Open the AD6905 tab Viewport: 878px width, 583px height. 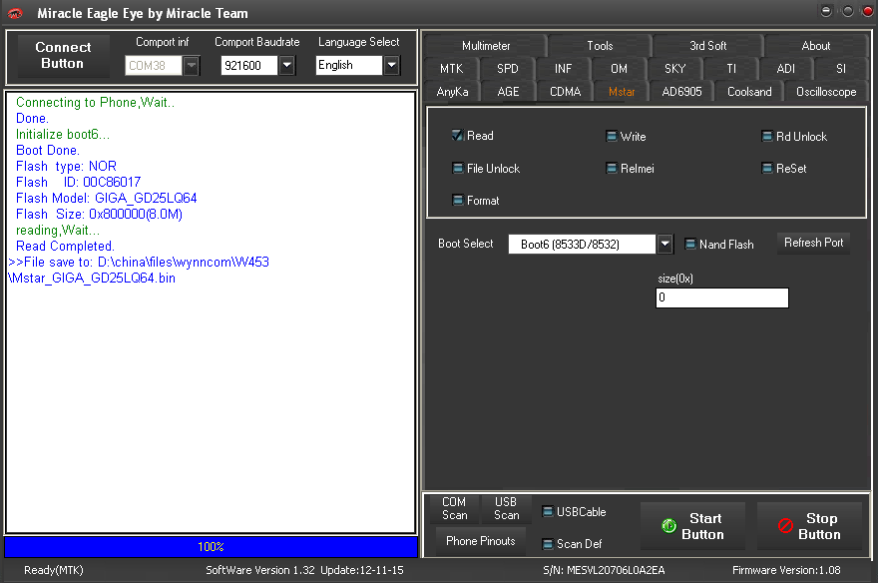click(x=681, y=91)
